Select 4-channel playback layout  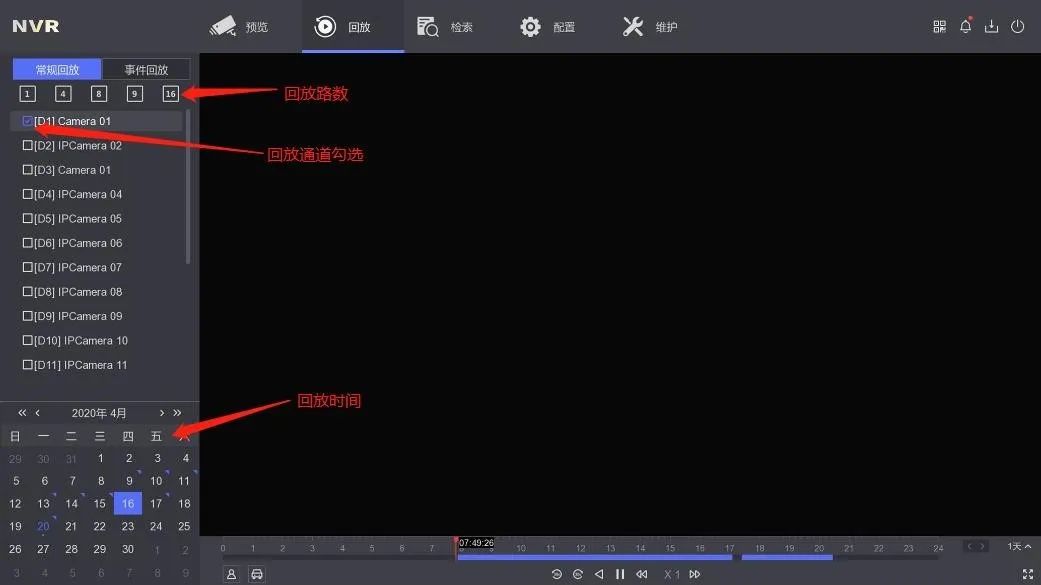click(x=63, y=94)
